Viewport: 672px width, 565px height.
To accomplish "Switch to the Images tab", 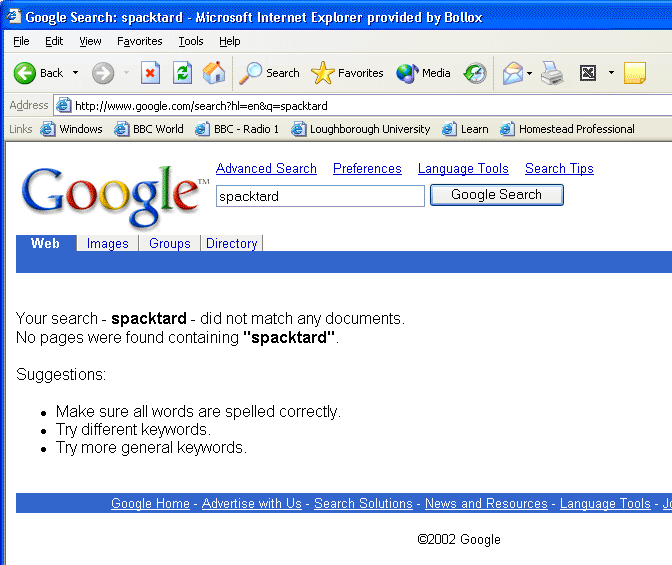I will tap(108, 243).
